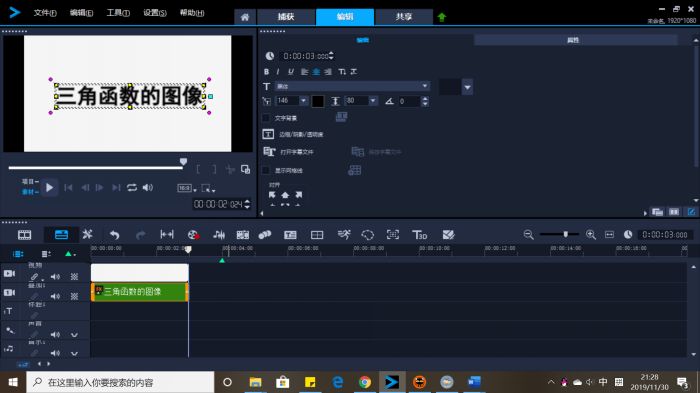Open the 编辑 Edit menu

click(x=81, y=13)
